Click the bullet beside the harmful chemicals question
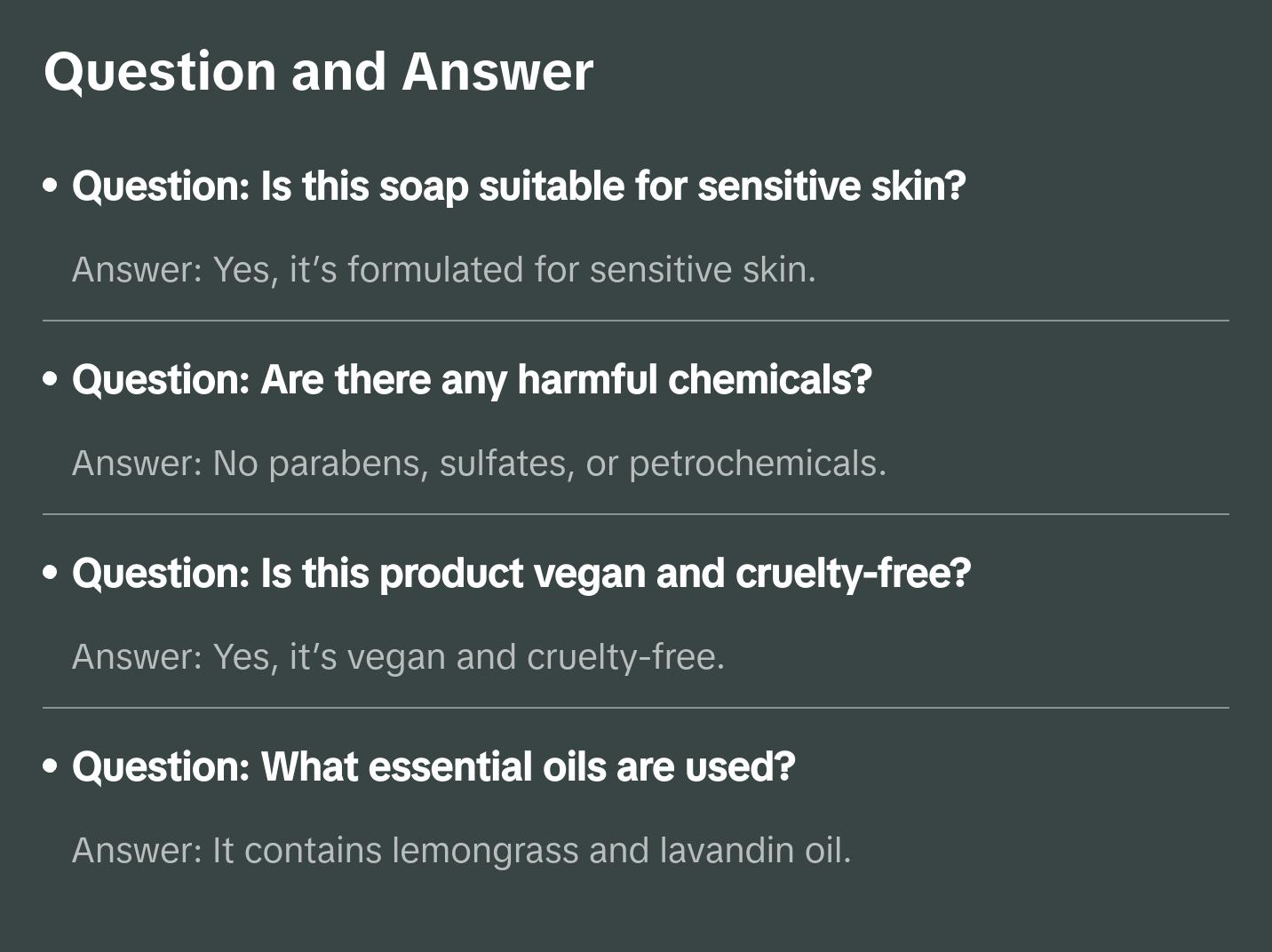Viewport: 1272px width, 952px height. click(51, 380)
